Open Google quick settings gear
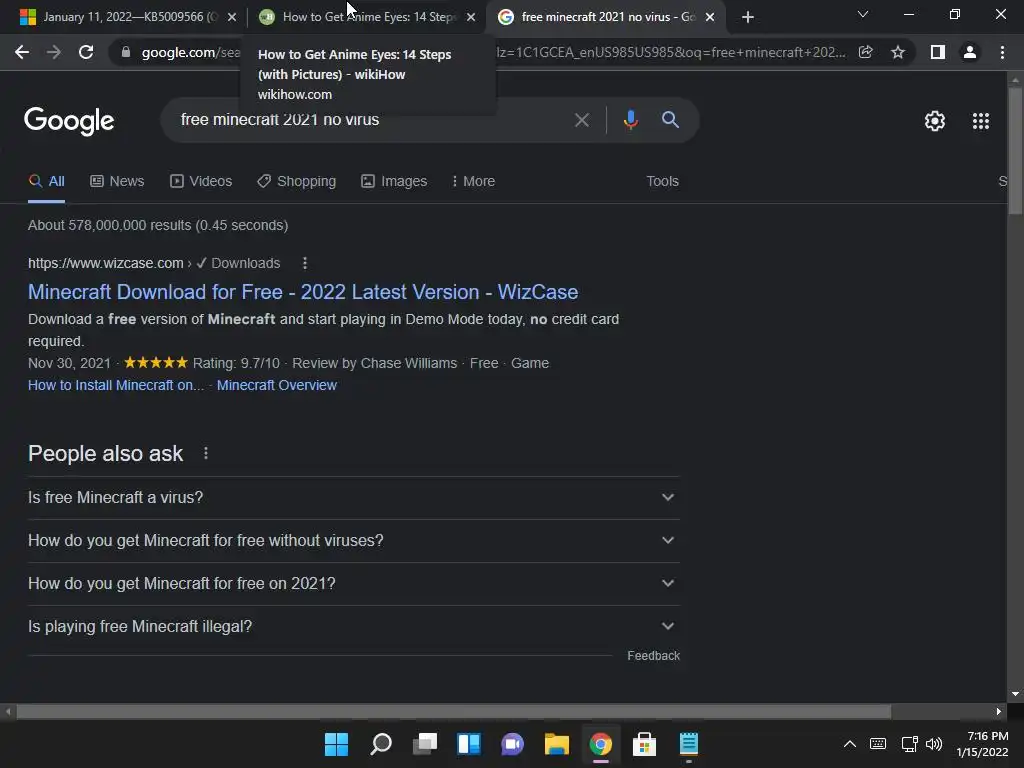This screenshot has width=1024, height=768. [935, 121]
